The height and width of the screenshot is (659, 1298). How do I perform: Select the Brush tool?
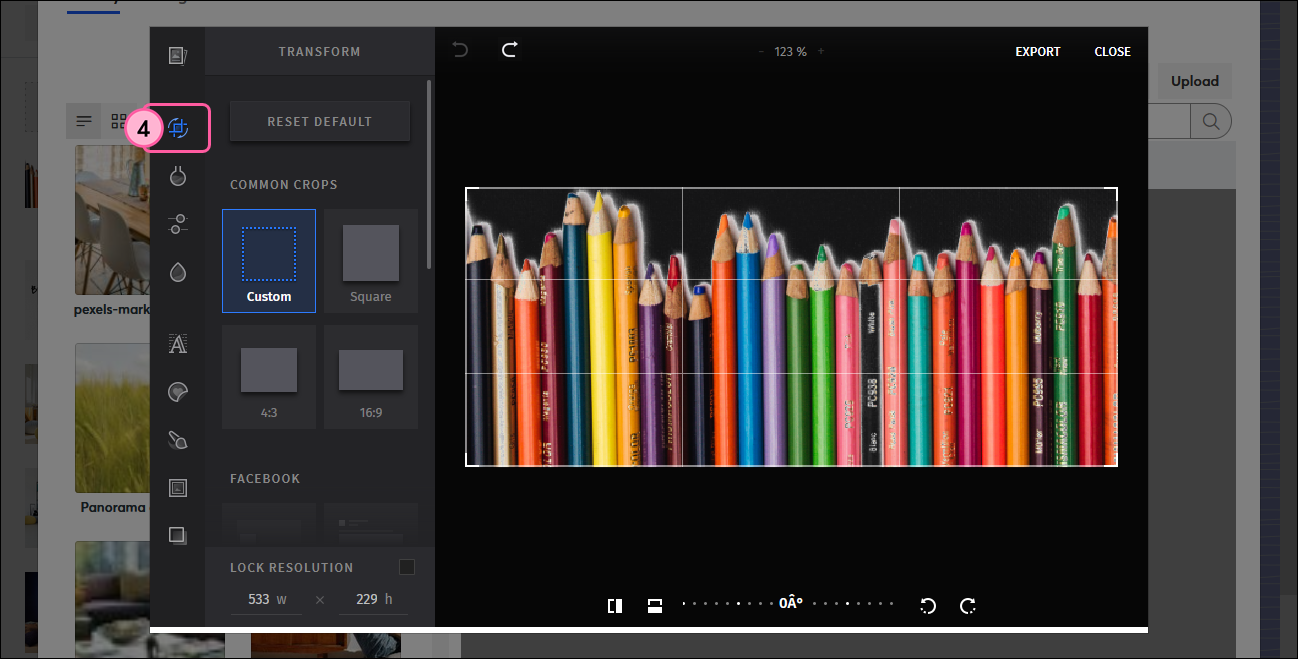point(178,440)
